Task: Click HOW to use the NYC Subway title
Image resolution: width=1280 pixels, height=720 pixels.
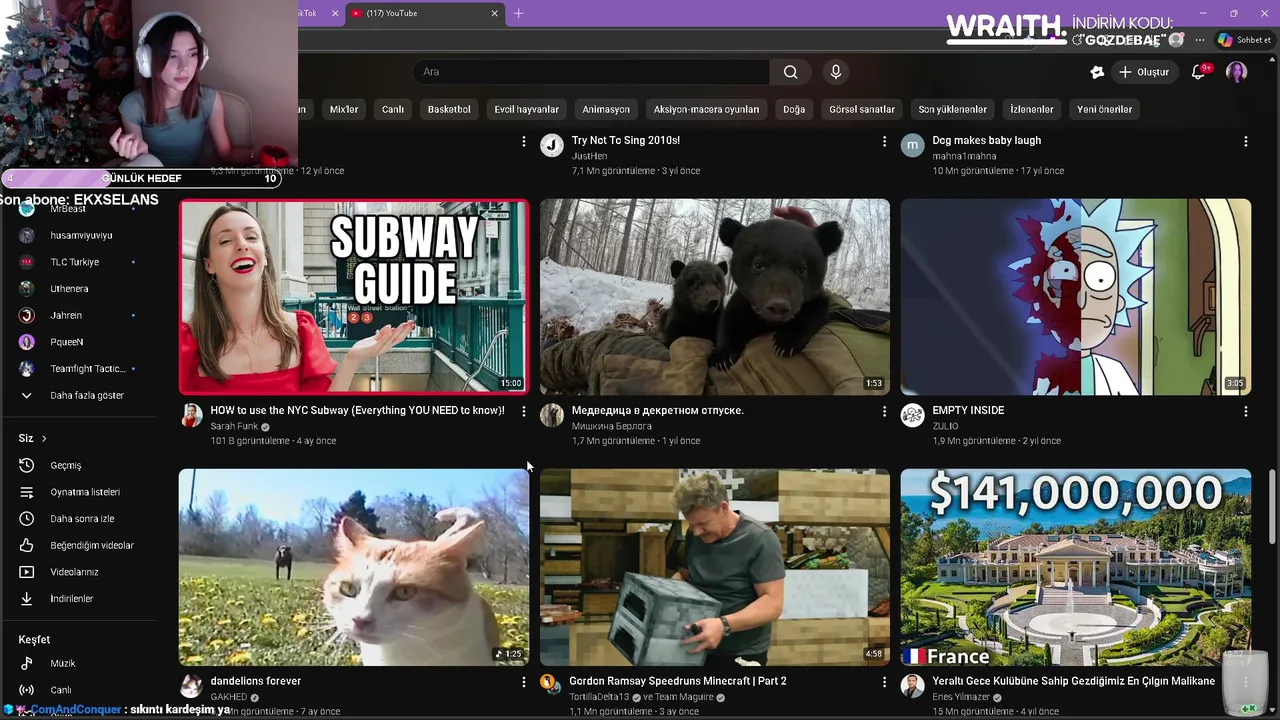Action: click(x=357, y=410)
